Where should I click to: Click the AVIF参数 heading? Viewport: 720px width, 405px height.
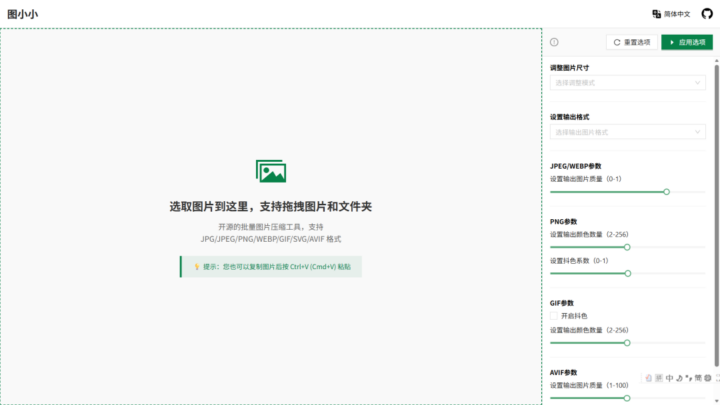(x=563, y=372)
